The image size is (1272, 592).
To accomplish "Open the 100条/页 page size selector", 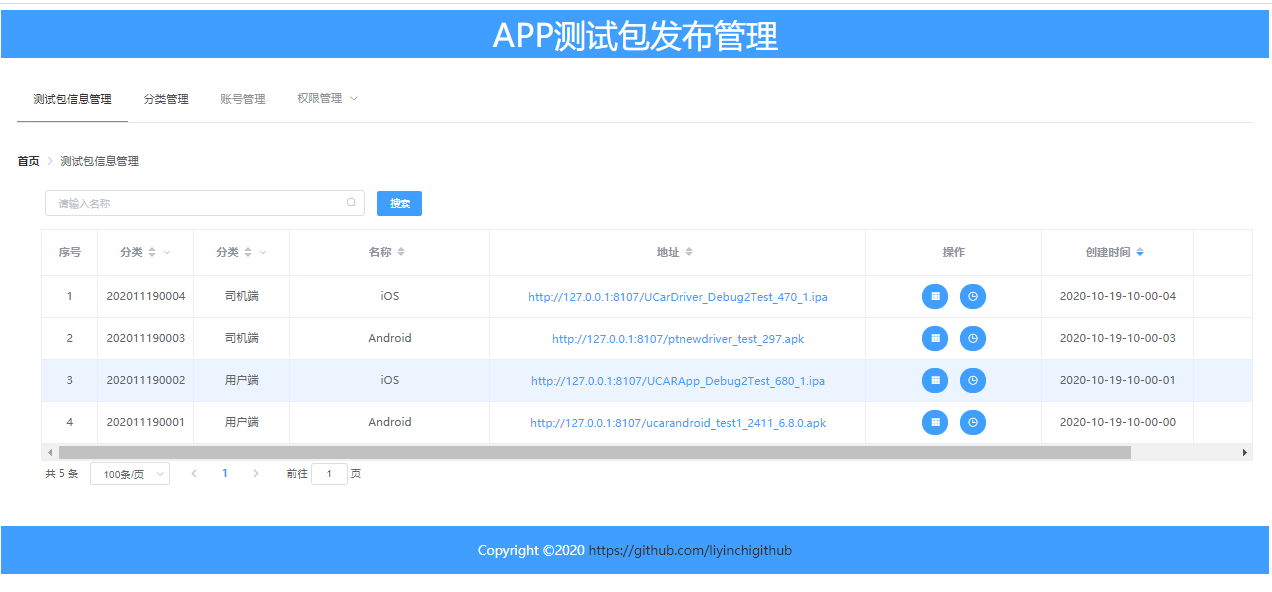I will [x=130, y=474].
